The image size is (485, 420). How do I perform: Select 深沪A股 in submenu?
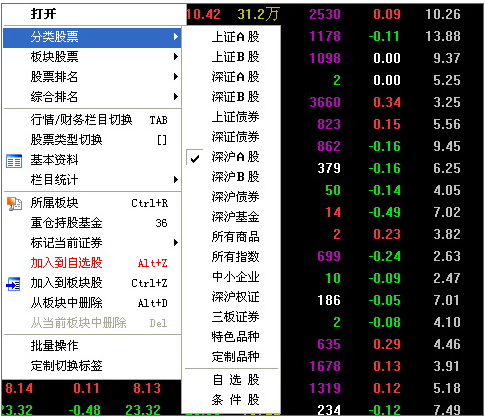231,157
